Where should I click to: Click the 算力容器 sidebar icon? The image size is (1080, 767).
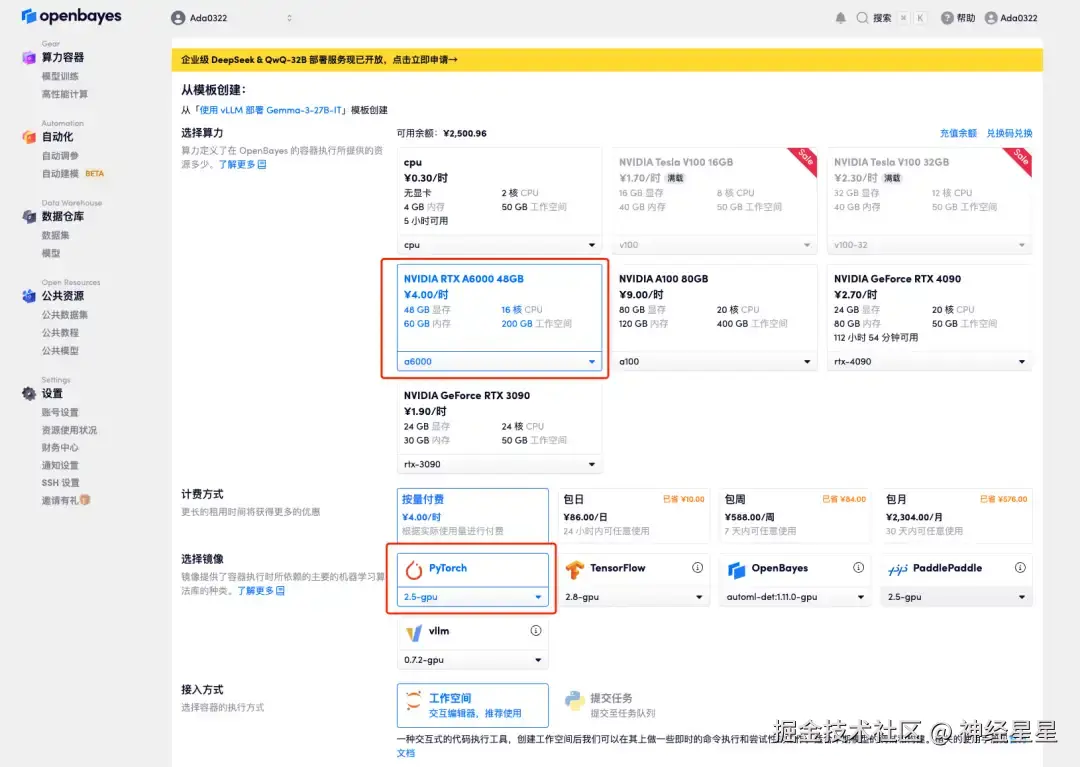click(29, 57)
